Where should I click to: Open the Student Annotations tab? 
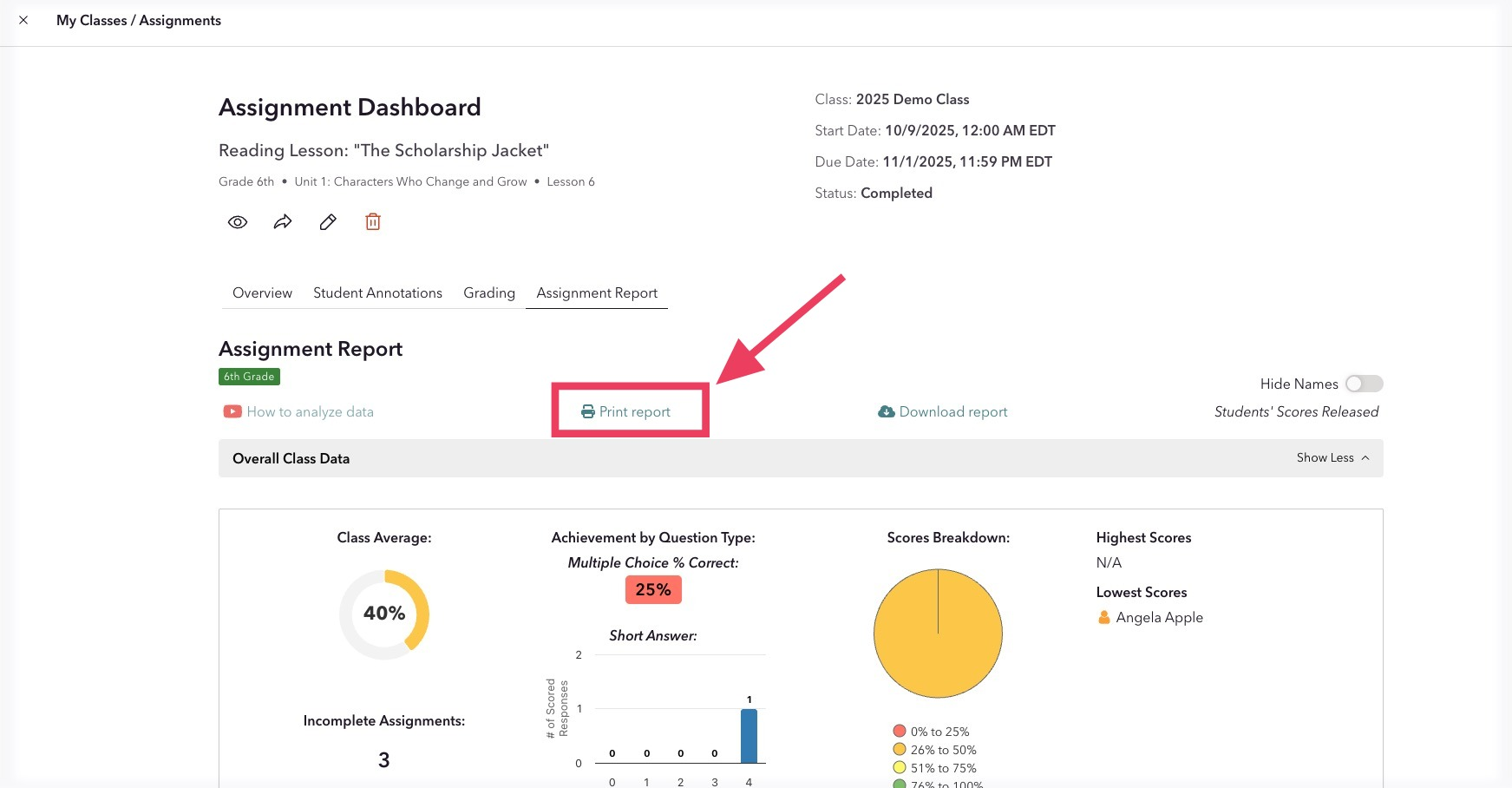pos(377,292)
